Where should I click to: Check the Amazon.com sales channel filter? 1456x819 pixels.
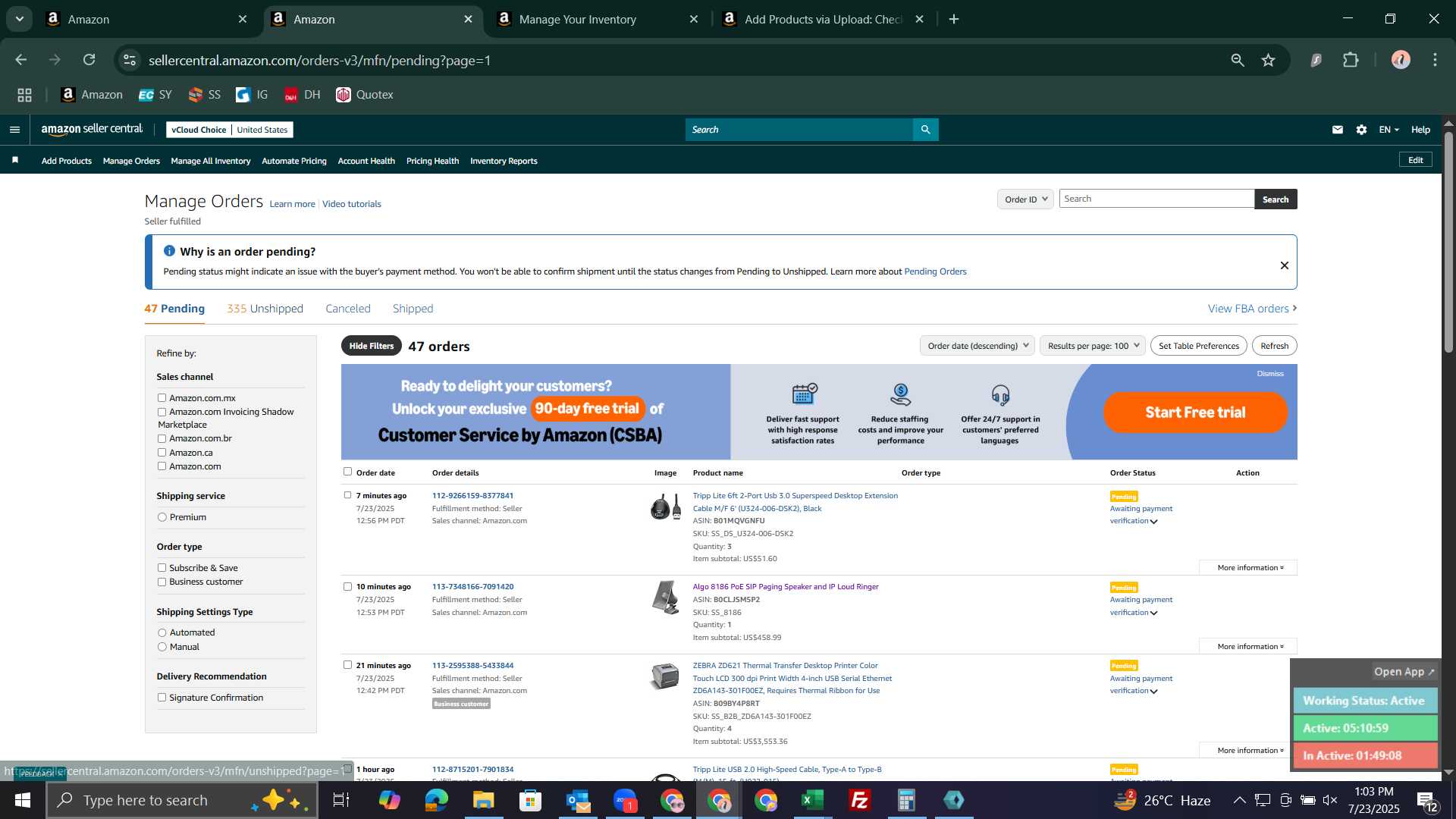162,466
